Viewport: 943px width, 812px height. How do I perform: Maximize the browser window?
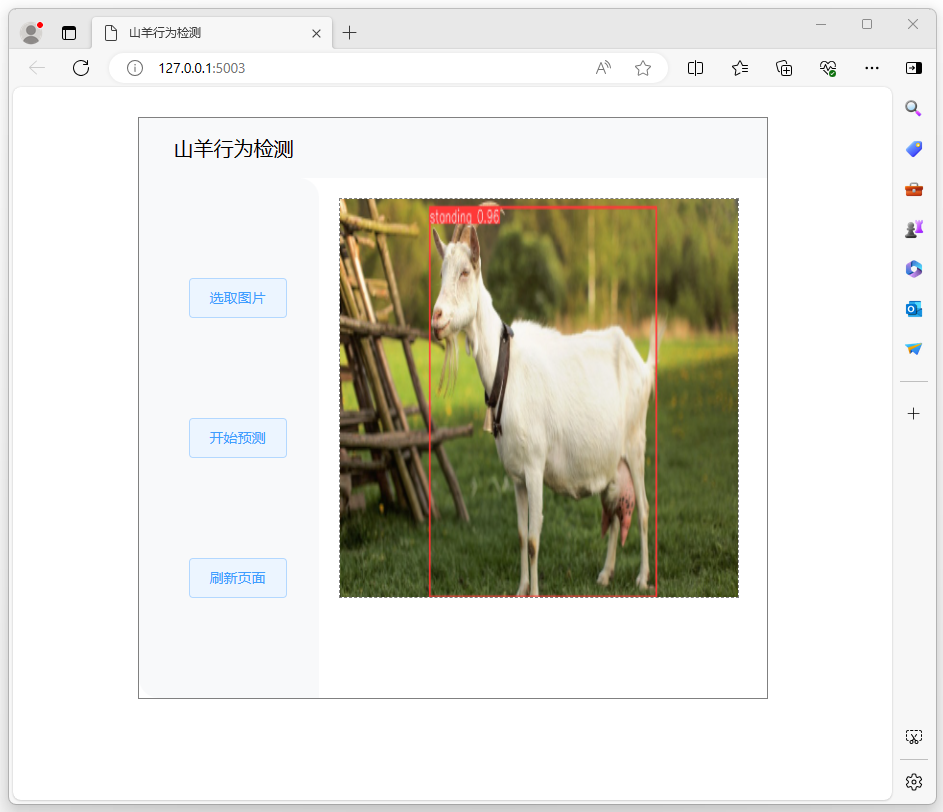[x=867, y=25]
